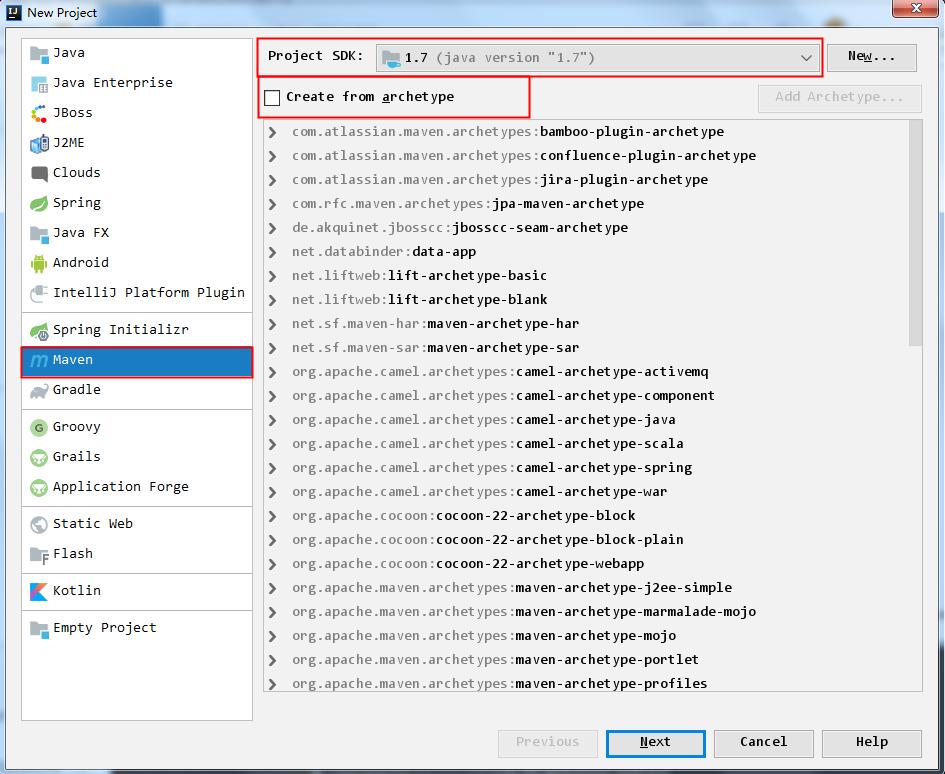This screenshot has height=774, width=945.
Task: Expand lift-archetype-basic entry
Action: (272, 276)
